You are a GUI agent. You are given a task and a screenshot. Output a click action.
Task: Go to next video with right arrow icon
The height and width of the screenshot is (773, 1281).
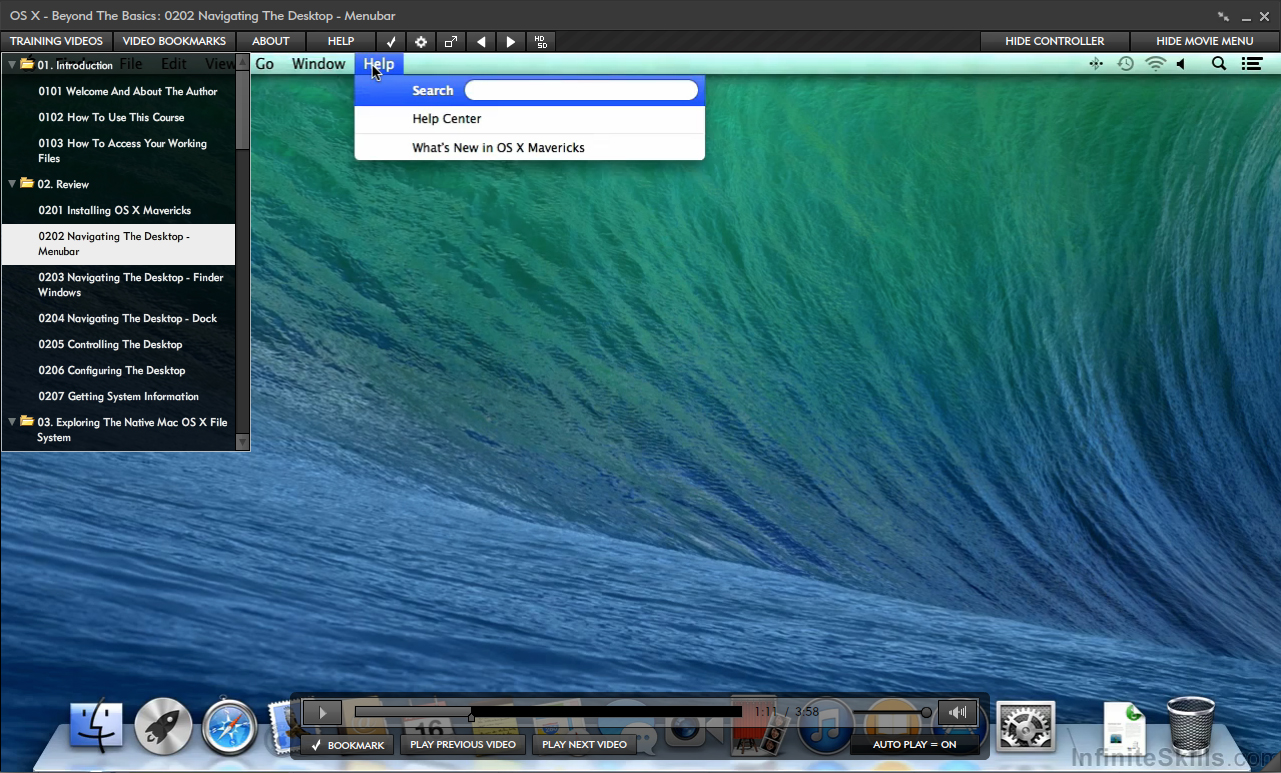pyautogui.click(x=511, y=41)
